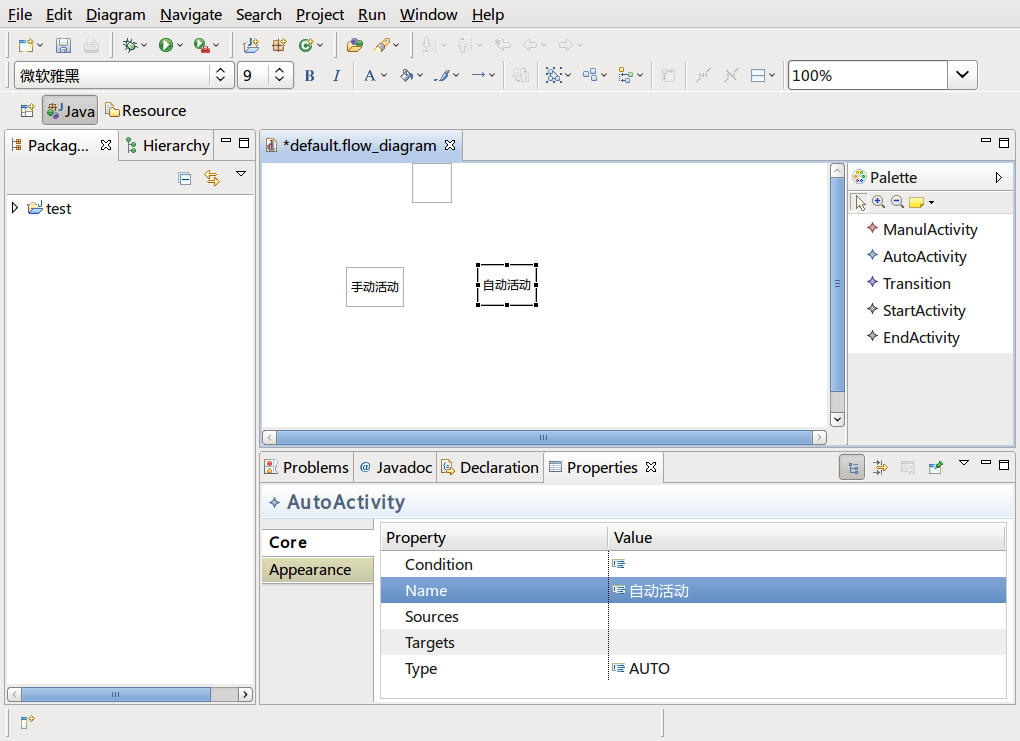Expand the test project tree node

[14, 208]
